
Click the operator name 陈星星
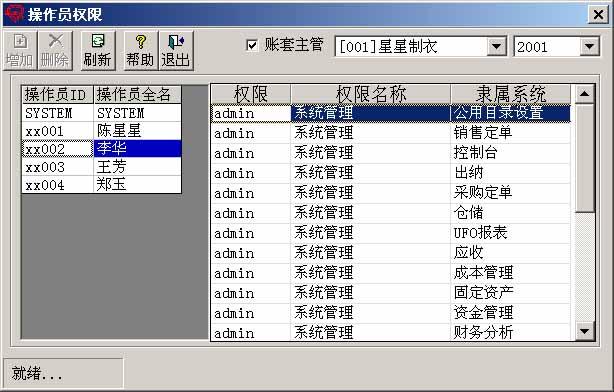click(137, 131)
